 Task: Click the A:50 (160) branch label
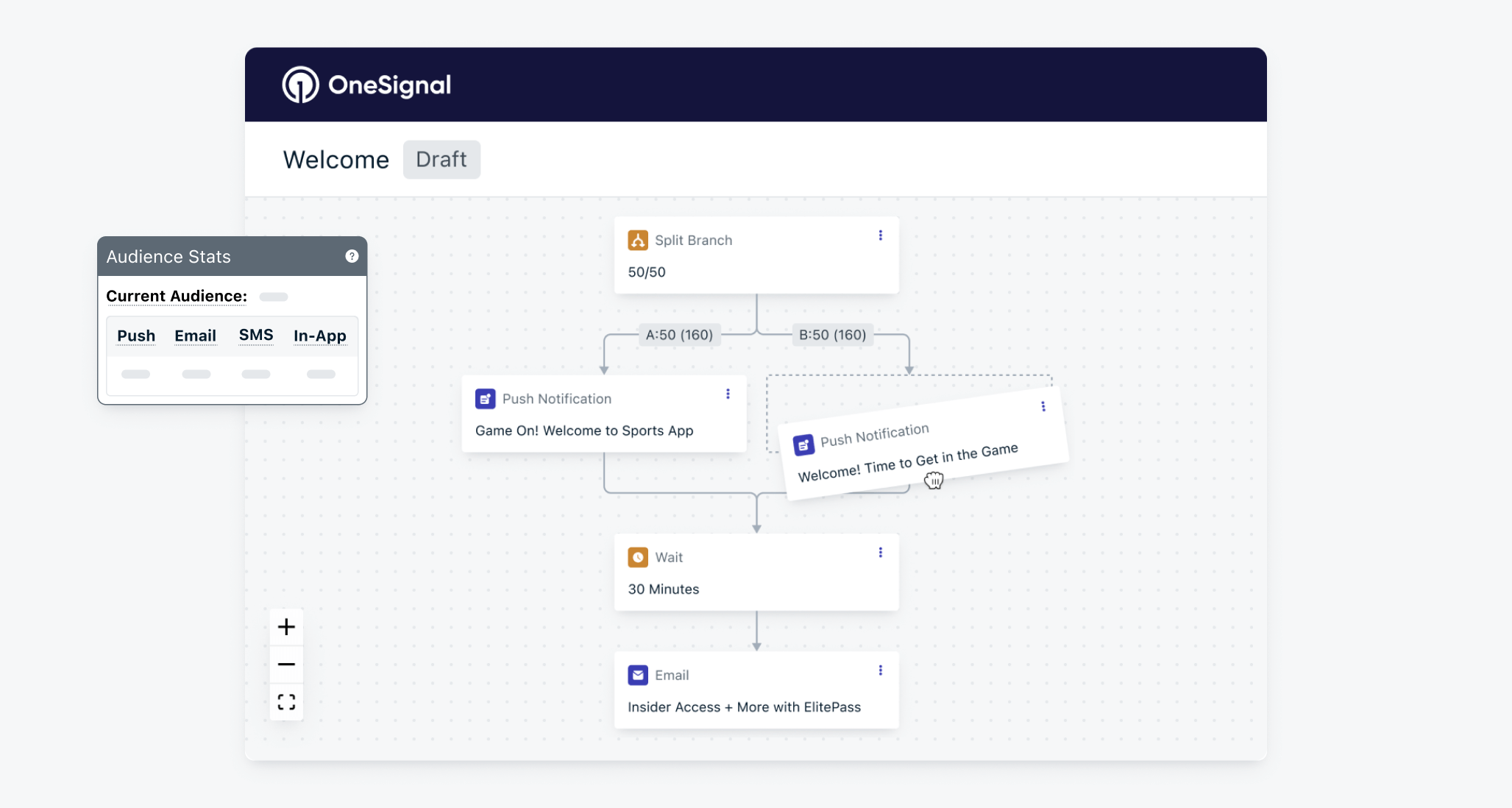point(679,335)
